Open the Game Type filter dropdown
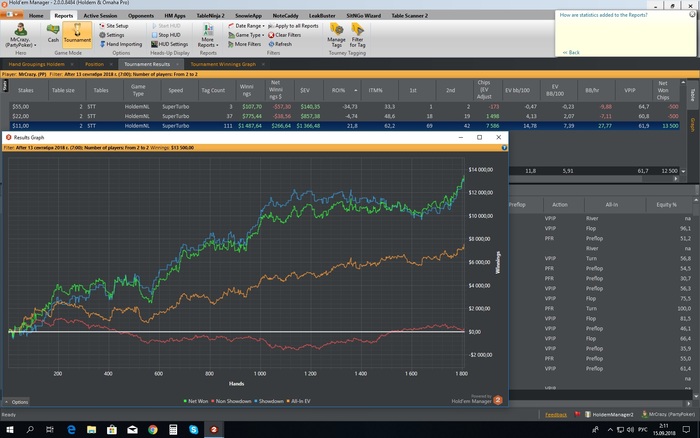 (246, 35)
